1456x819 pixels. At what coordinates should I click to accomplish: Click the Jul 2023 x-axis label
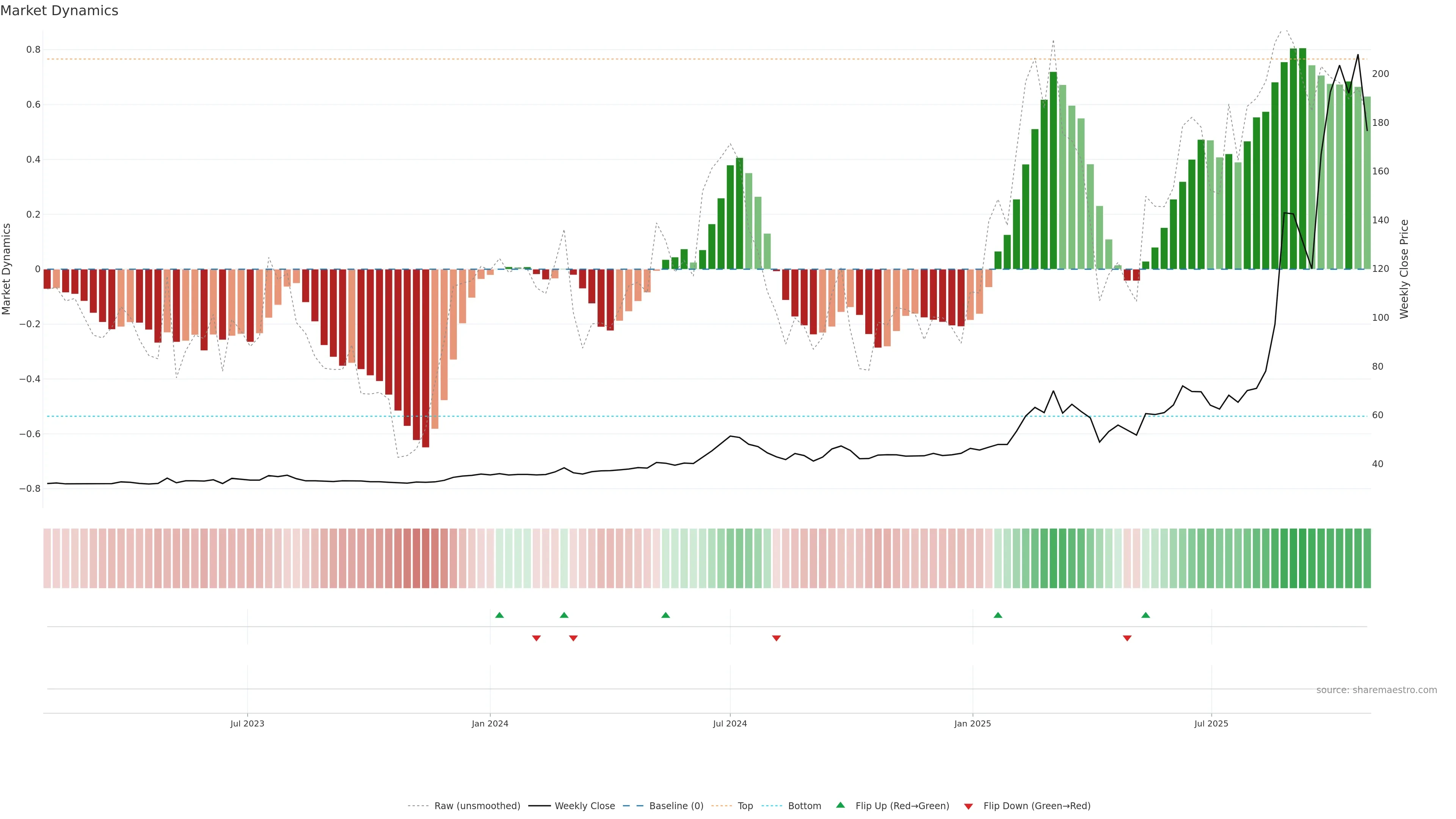click(247, 723)
